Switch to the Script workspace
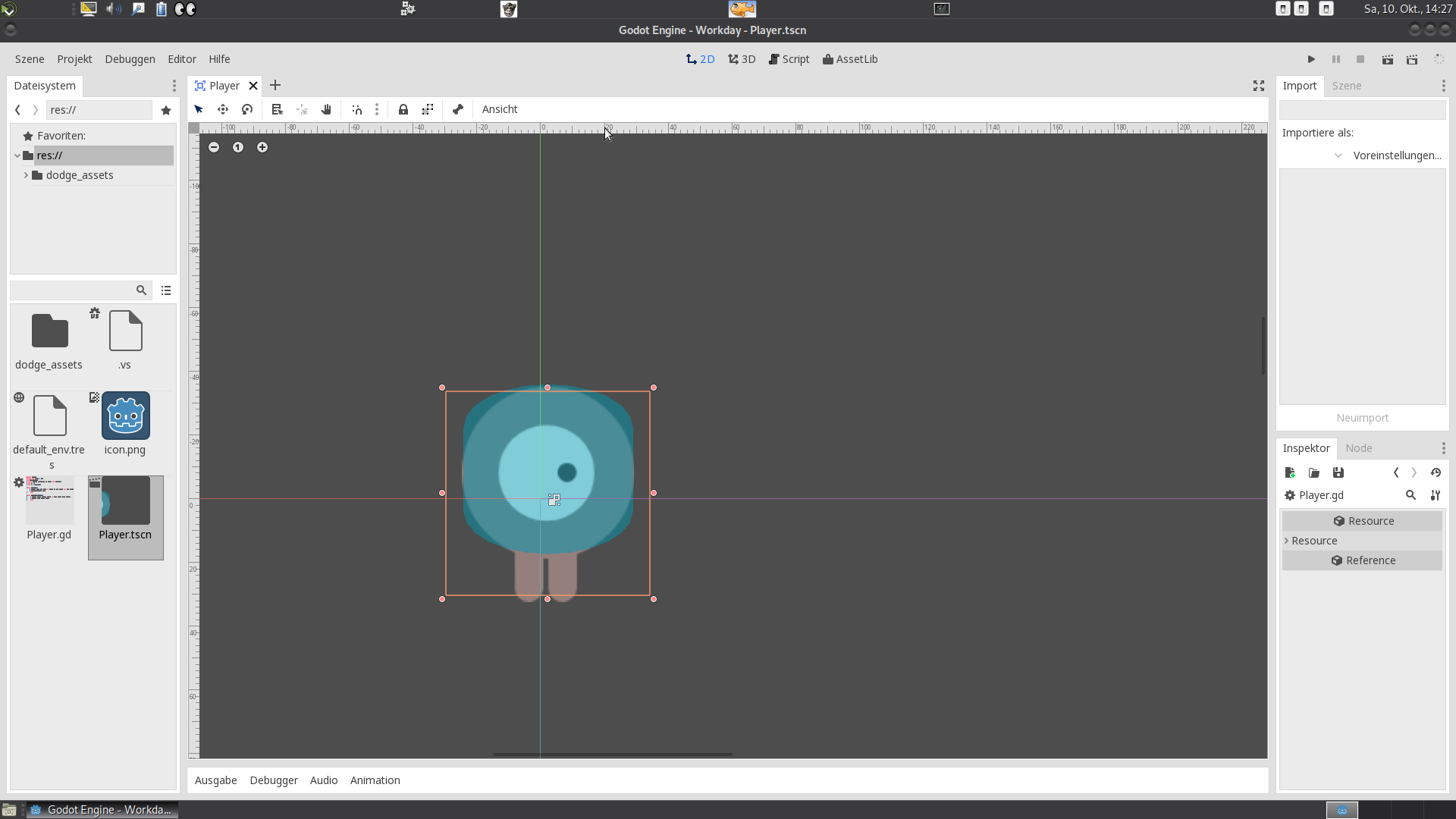This screenshot has height=819, width=1456. (x=789, y=59)
